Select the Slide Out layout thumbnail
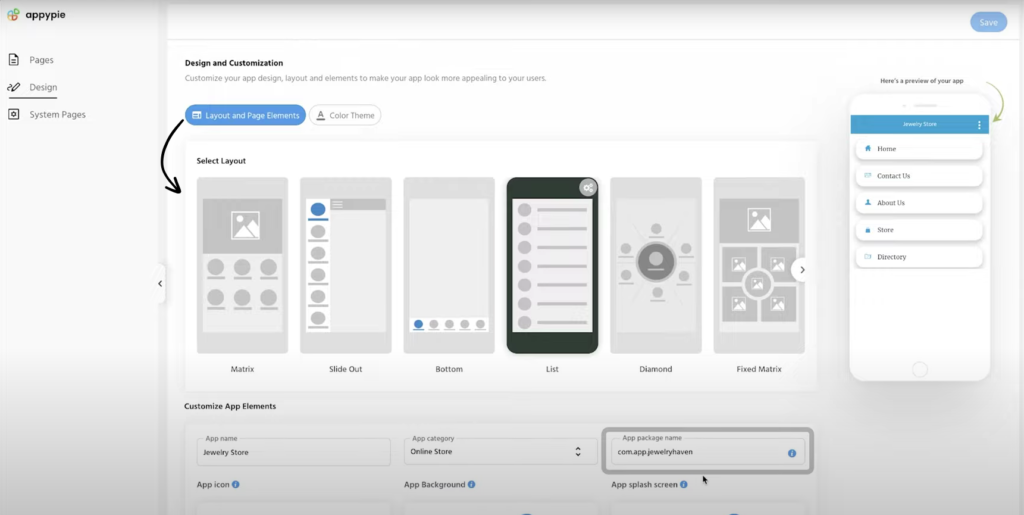 point(345,265)
